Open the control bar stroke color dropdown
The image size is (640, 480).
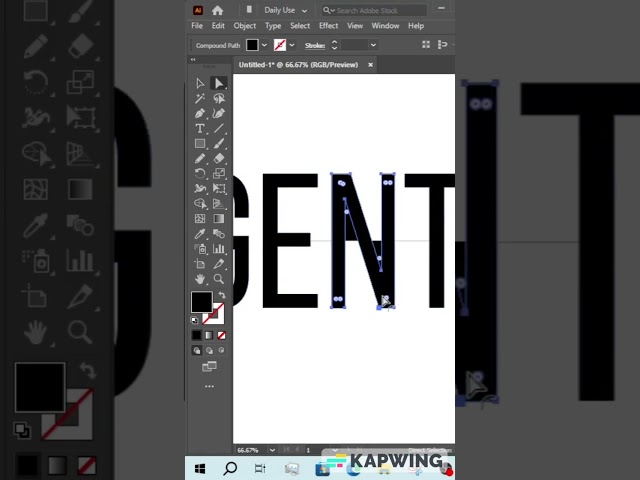click(292, 45)
